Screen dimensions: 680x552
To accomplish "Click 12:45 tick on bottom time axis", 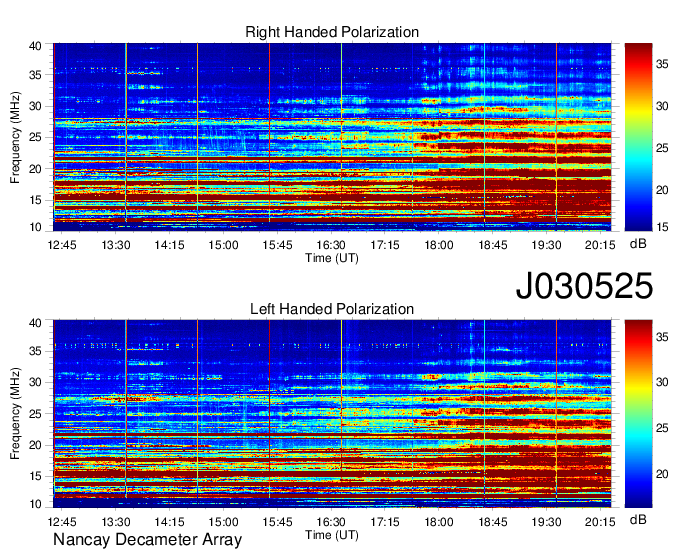I will pyautogui.click(x=62, y=522).
